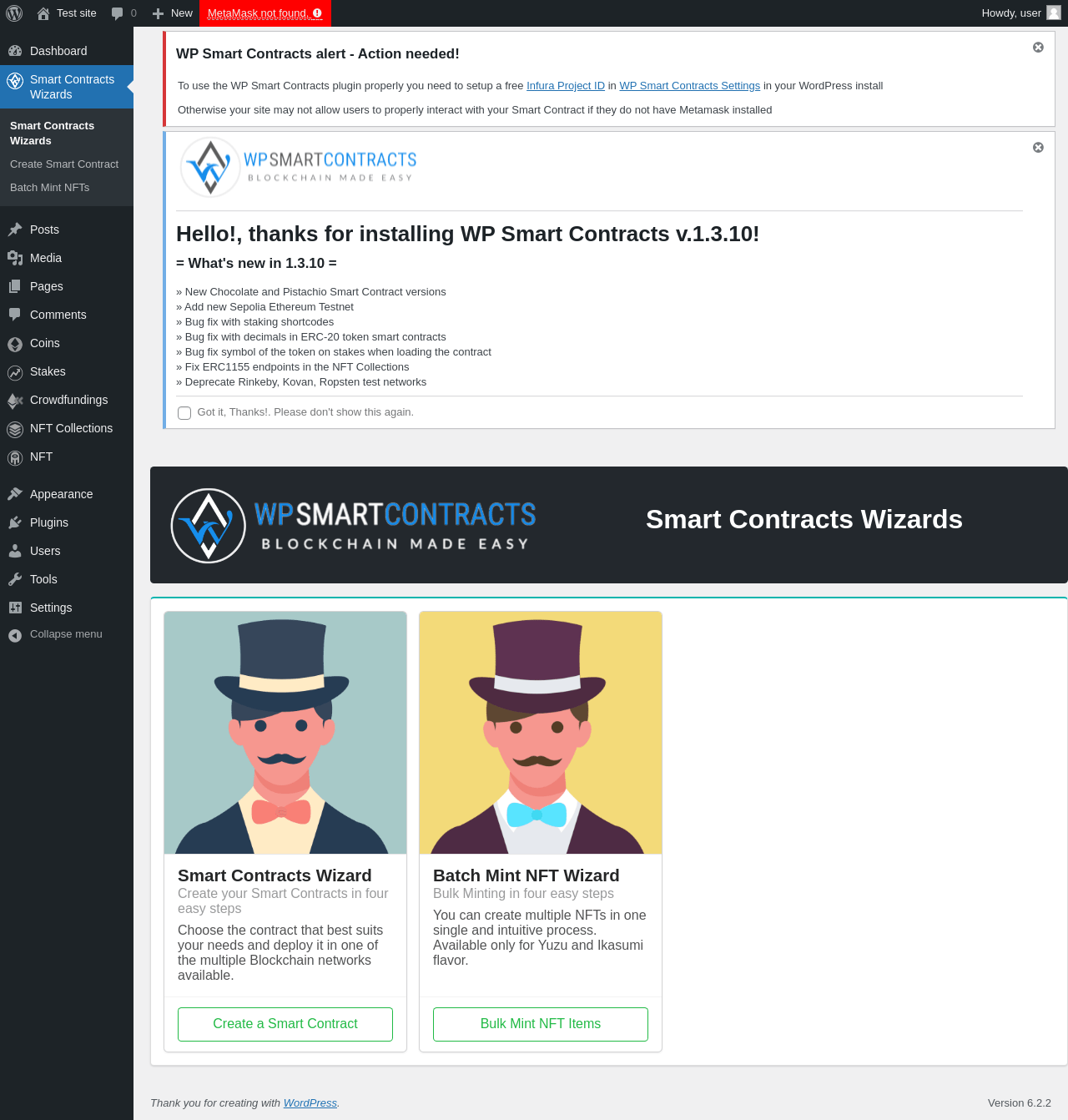Click the Smart Contracts Wizards sidebar icon
The height and width of the screenshot is (1120, 1068).
[x=15, y=81]
